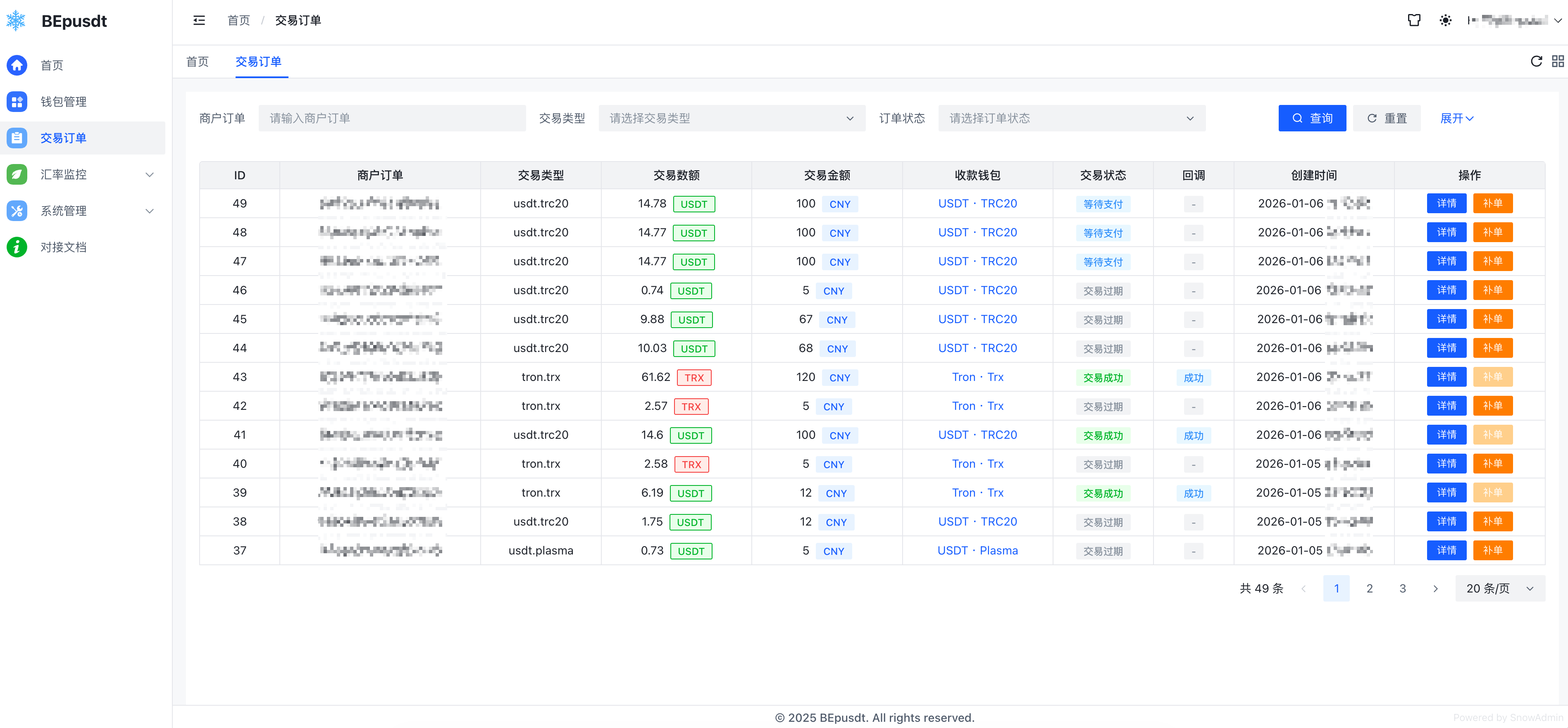Open the exchange rate monitor leaf icon

pyautogui.click(x=17, y=175)
